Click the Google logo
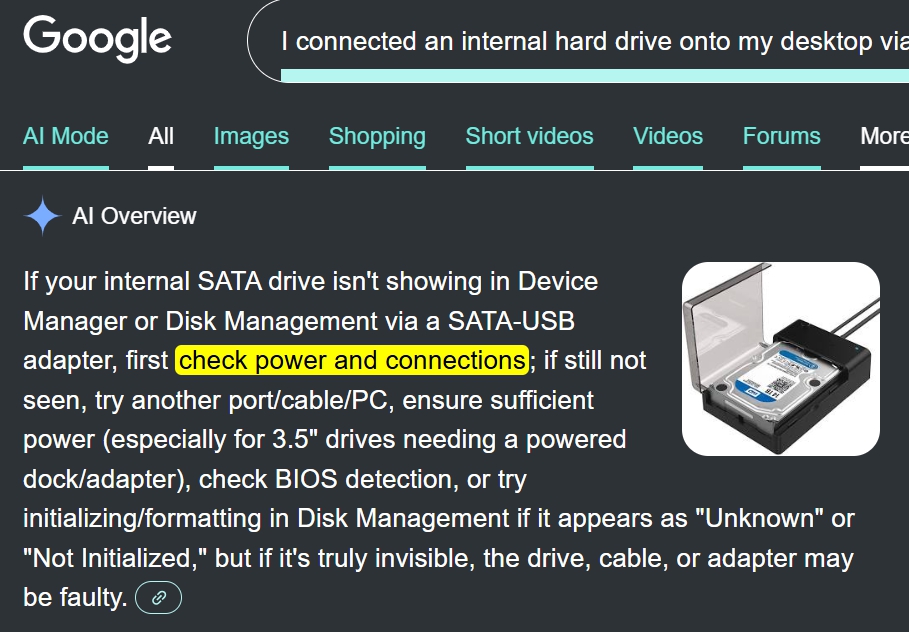 [97, 38]
